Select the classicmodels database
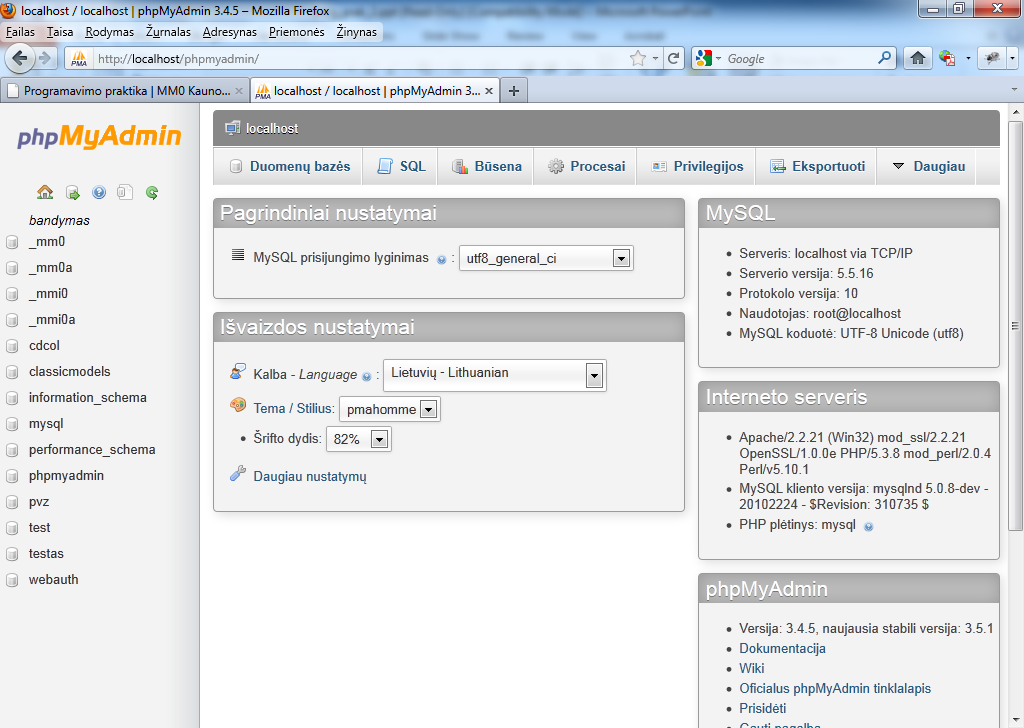This screenshot has height=728, width=1024. click(x=70, y=372)
